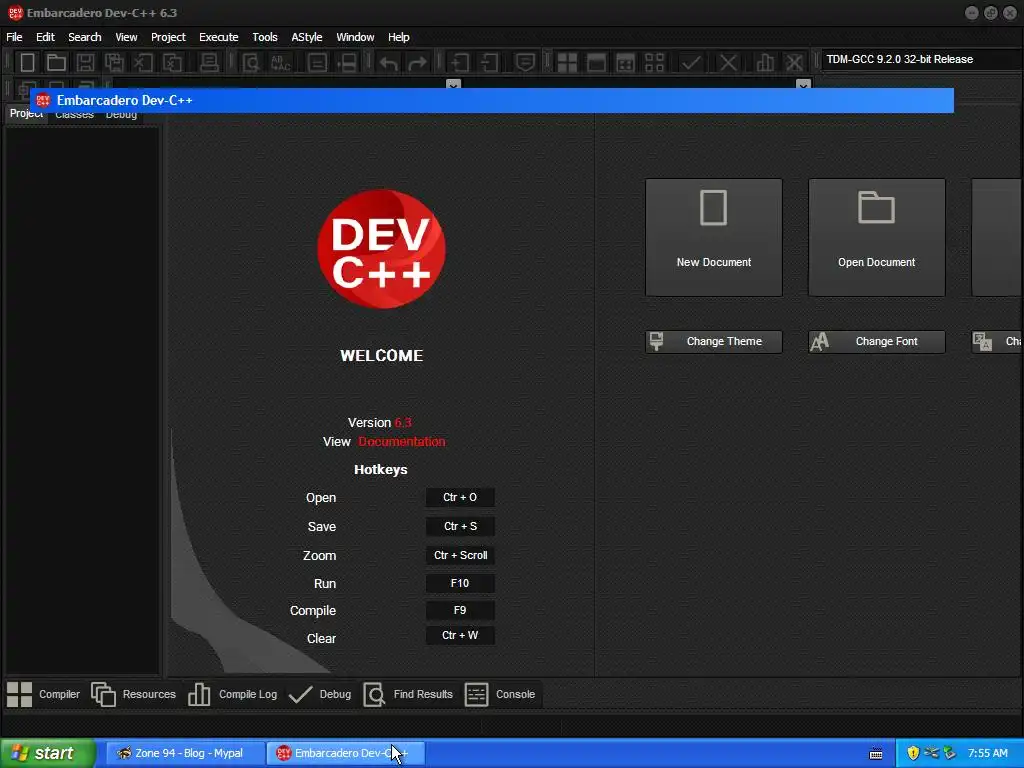
Task: Click the Run window toolbar icon
Action: 596,63
